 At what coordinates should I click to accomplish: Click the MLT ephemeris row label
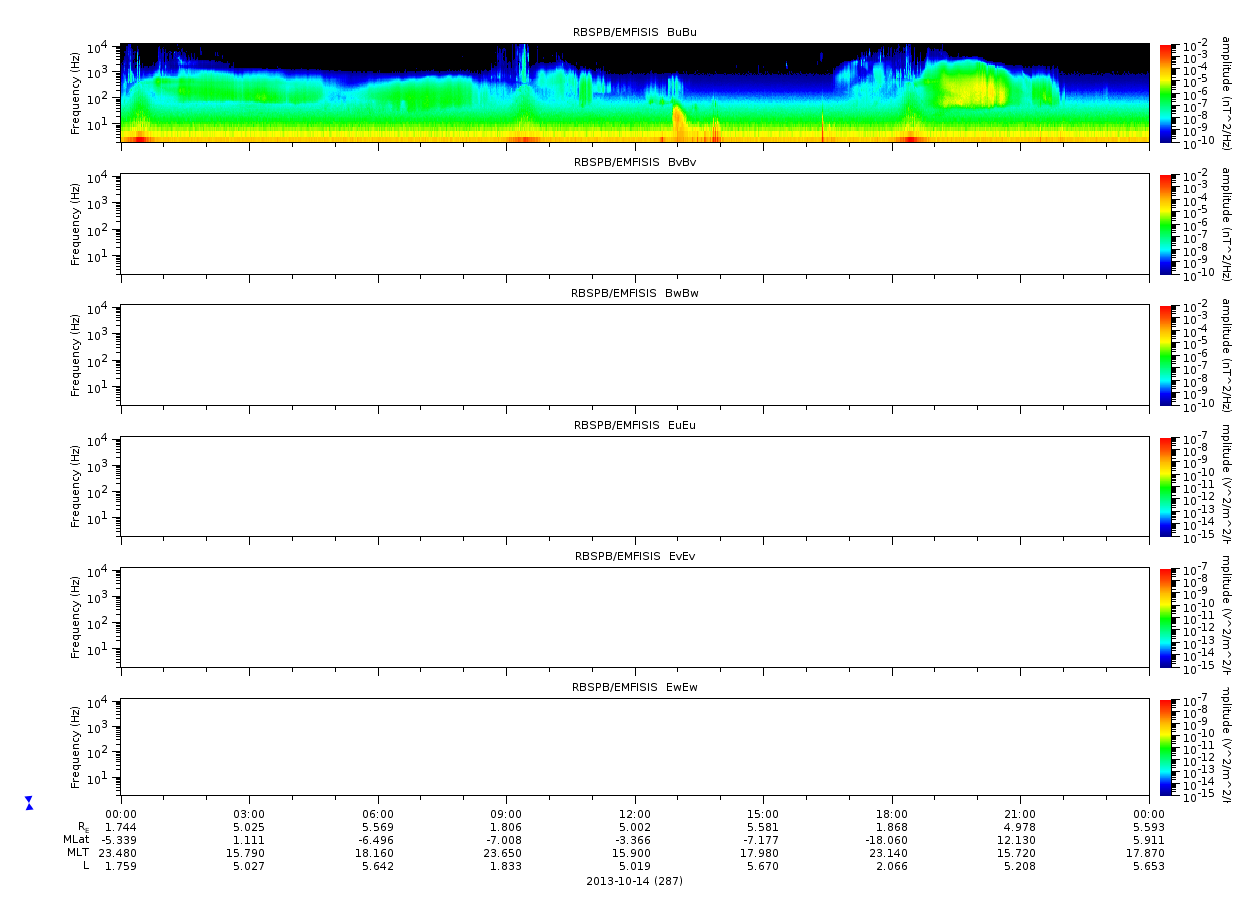point(78,853)
